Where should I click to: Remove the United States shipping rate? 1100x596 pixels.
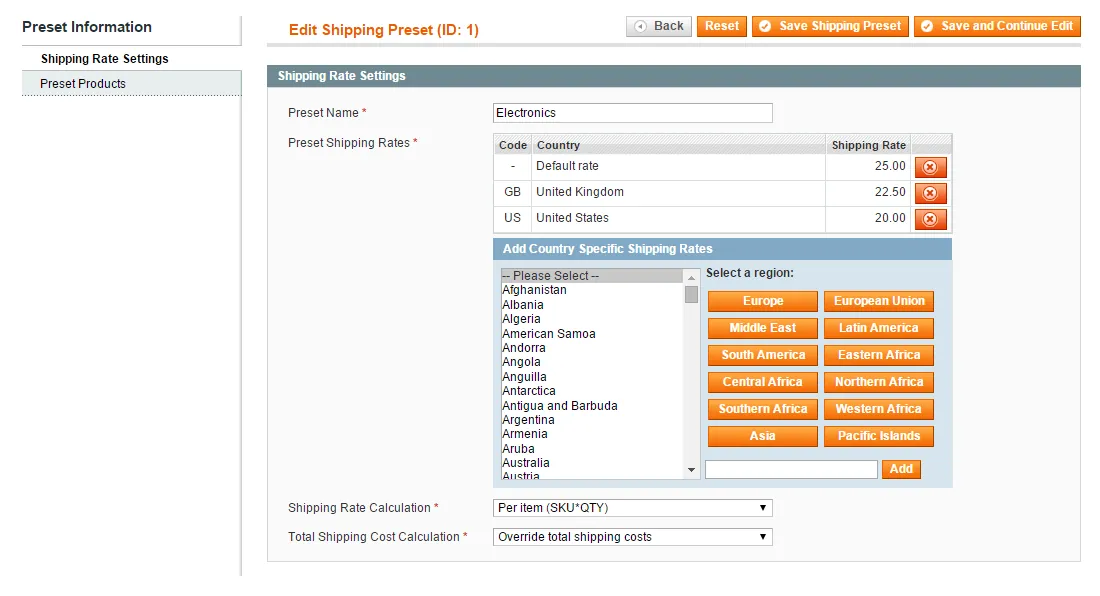click(930, 219)
